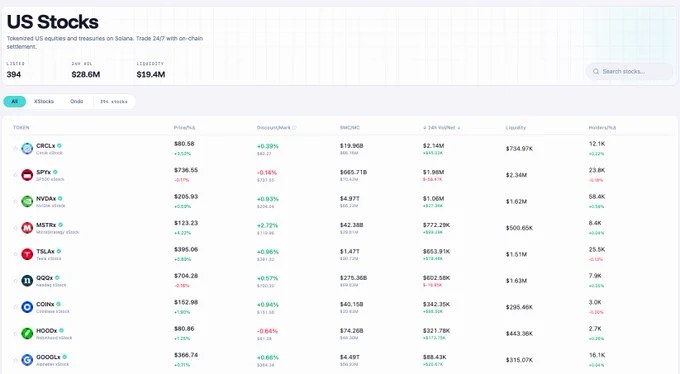Favorite NVDAx with its star
The width and height of the screenshot is (680, 374).
pyautogui.click(x=16, y=202)
